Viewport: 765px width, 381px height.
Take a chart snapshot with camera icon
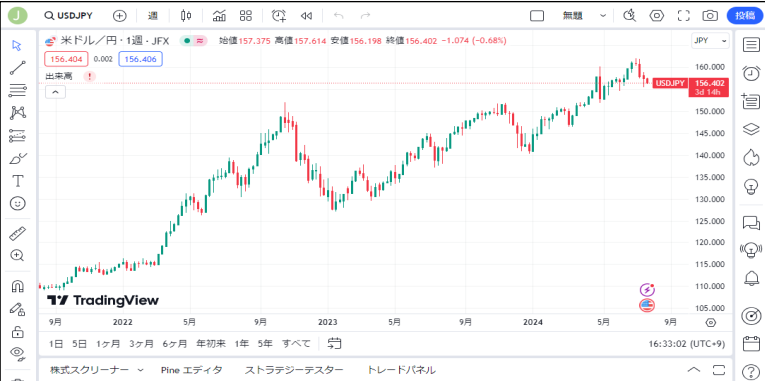pyautogui.click(x=710, y=16)
